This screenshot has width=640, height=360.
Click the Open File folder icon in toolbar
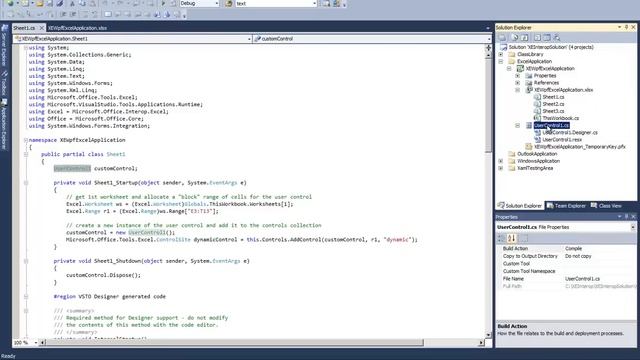[40, 3]
